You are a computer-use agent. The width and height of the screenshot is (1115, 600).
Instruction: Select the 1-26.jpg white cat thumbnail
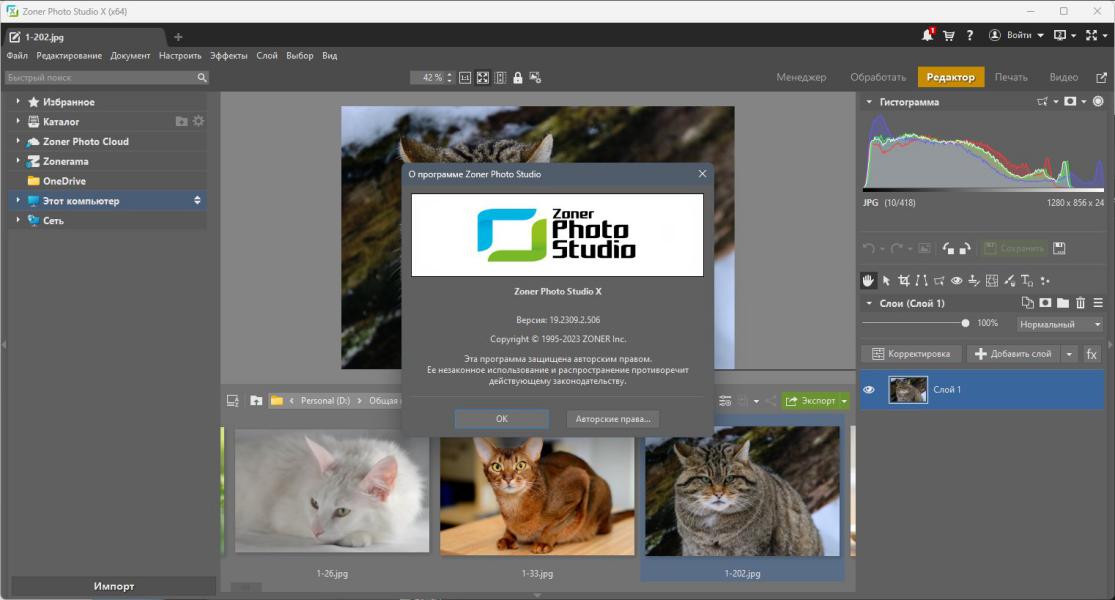point(332,491)
